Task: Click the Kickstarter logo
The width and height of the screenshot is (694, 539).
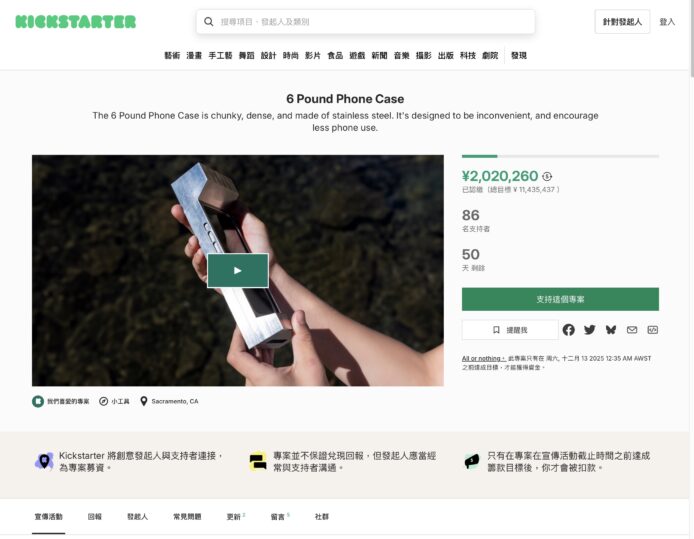Action: pos(76,22)
